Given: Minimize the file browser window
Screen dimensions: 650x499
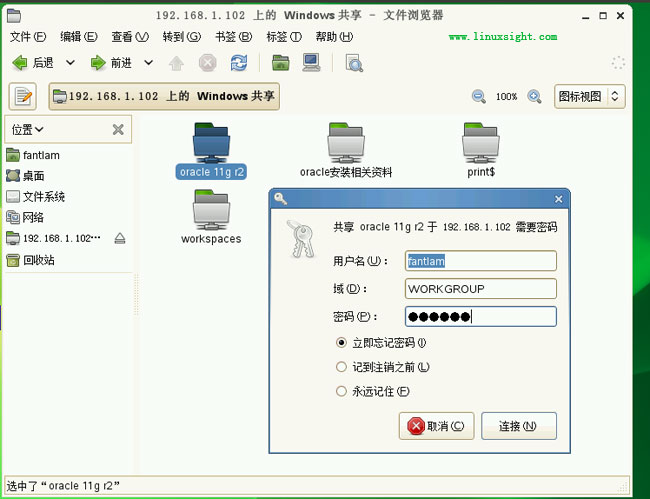Looking at the screenshot, I should 585,16.
